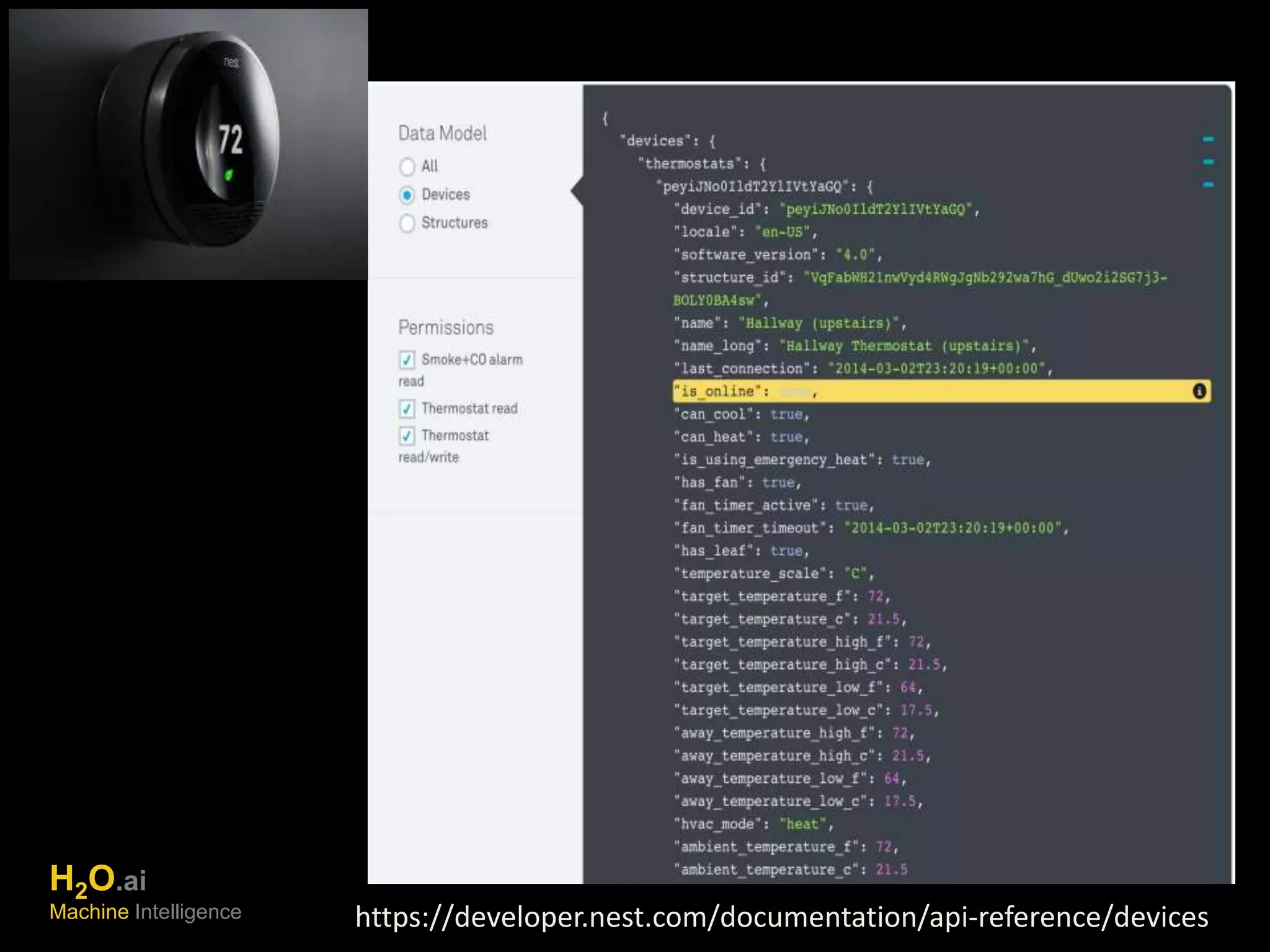Click the "structure_id" line
The width and height of the screenshot is (1270, 952).
(x=920, y=289)
